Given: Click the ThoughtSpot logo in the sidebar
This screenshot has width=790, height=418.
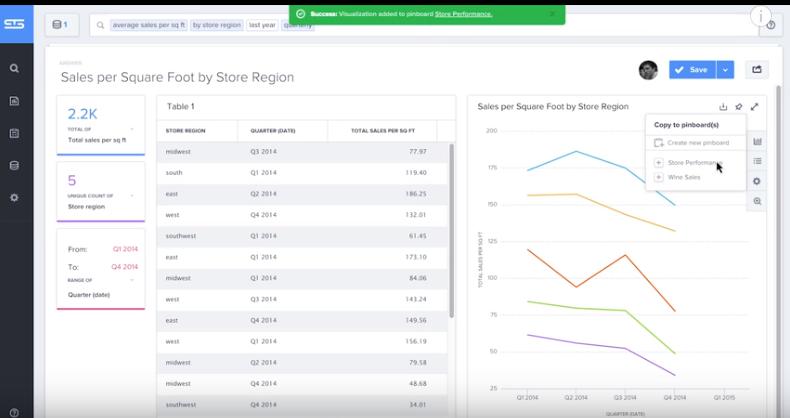Looking at the screenshot, I should click(x=14, y=24).
